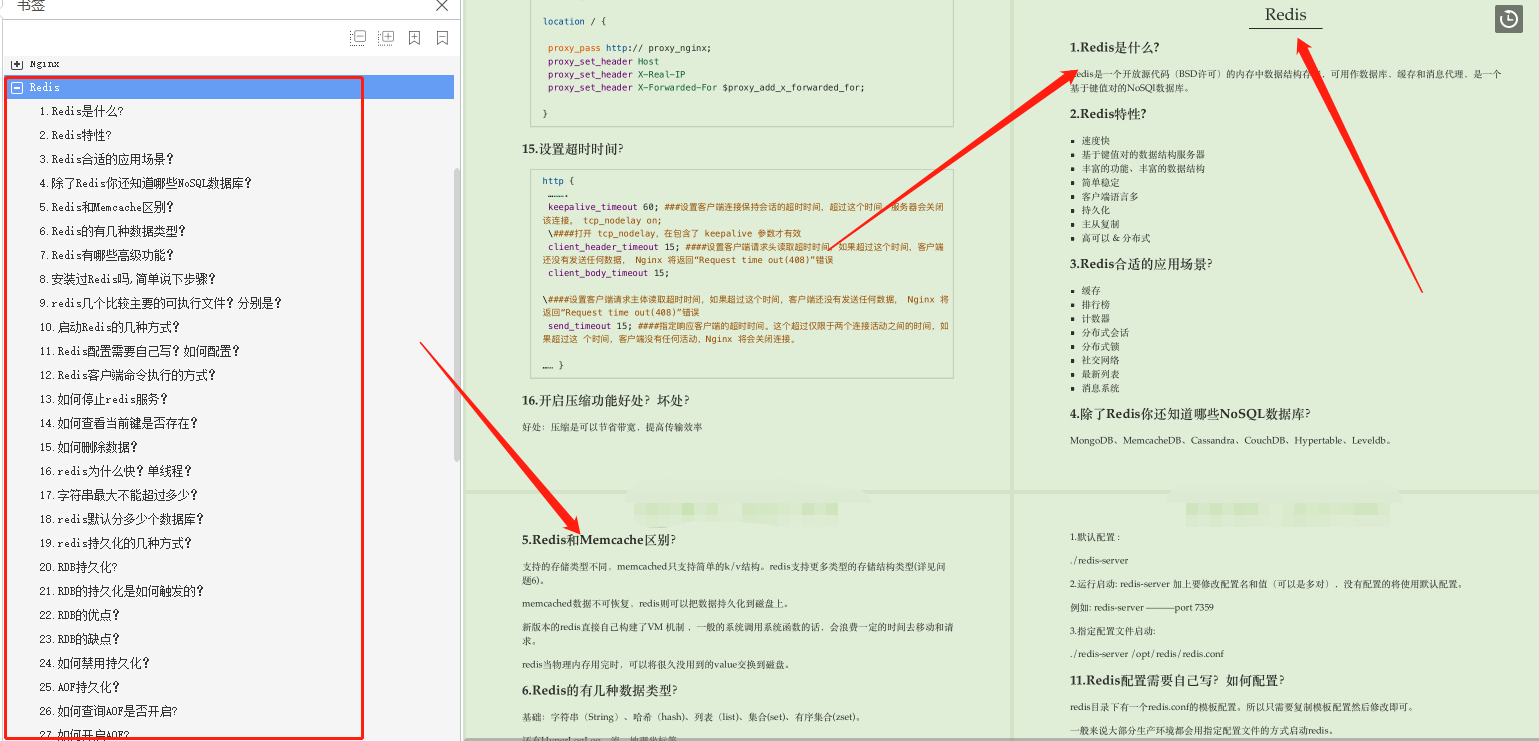Click heading '11.Redis配置需要自己写?如何配置?' in document
Viewport: 1539px width, 741px height.
tap(1177, 681)
